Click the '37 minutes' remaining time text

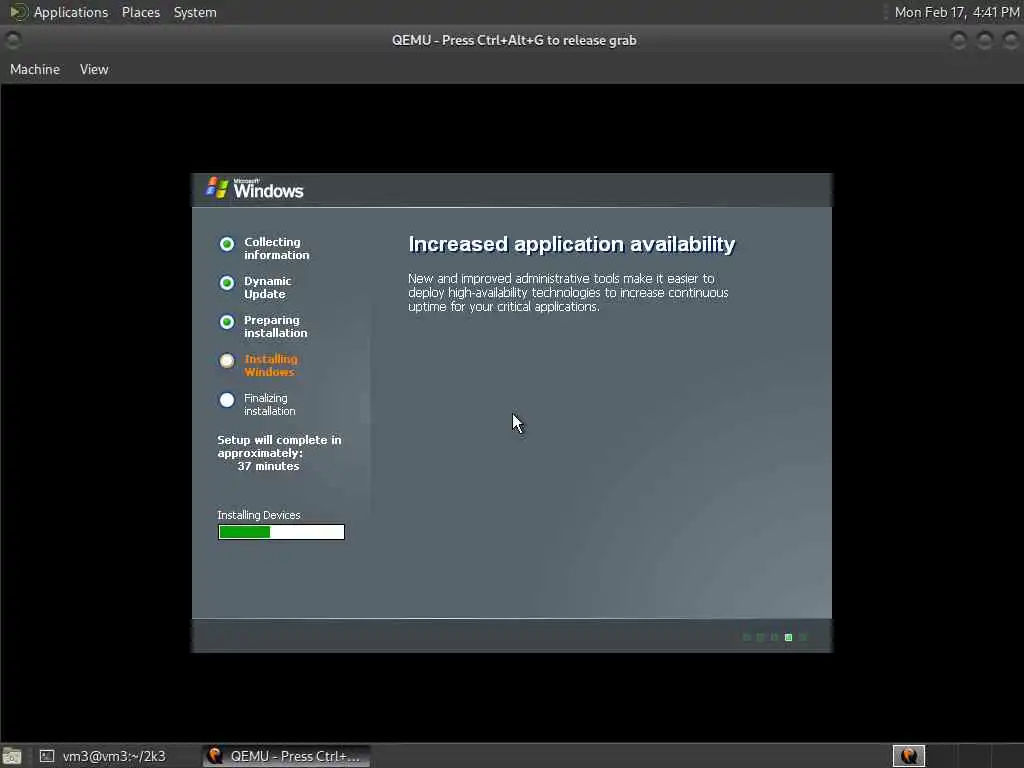click(x=268, y=466)
